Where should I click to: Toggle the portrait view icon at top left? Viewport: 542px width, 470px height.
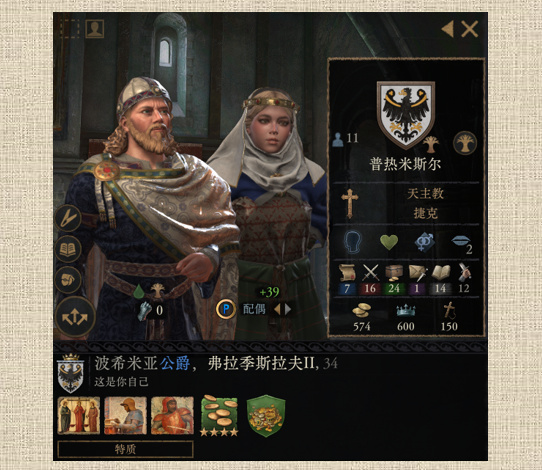pyautogui.click(x=94, y=29)
